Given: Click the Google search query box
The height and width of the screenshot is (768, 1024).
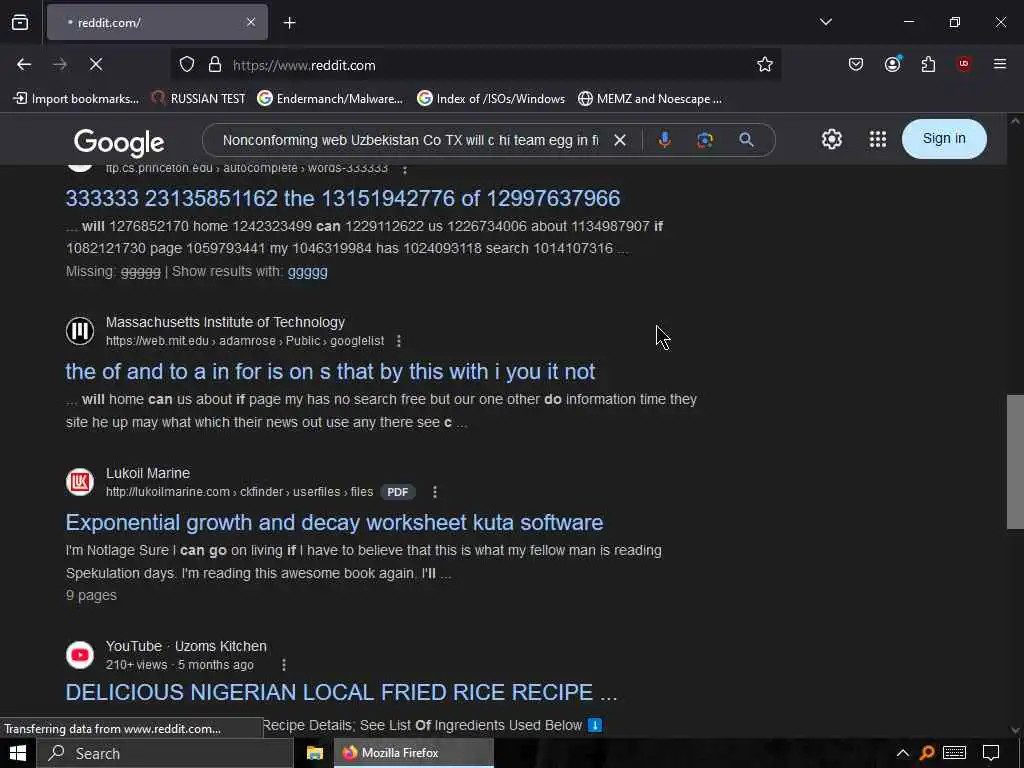Looking at the screenshot, I should click(x=410, y=140).
